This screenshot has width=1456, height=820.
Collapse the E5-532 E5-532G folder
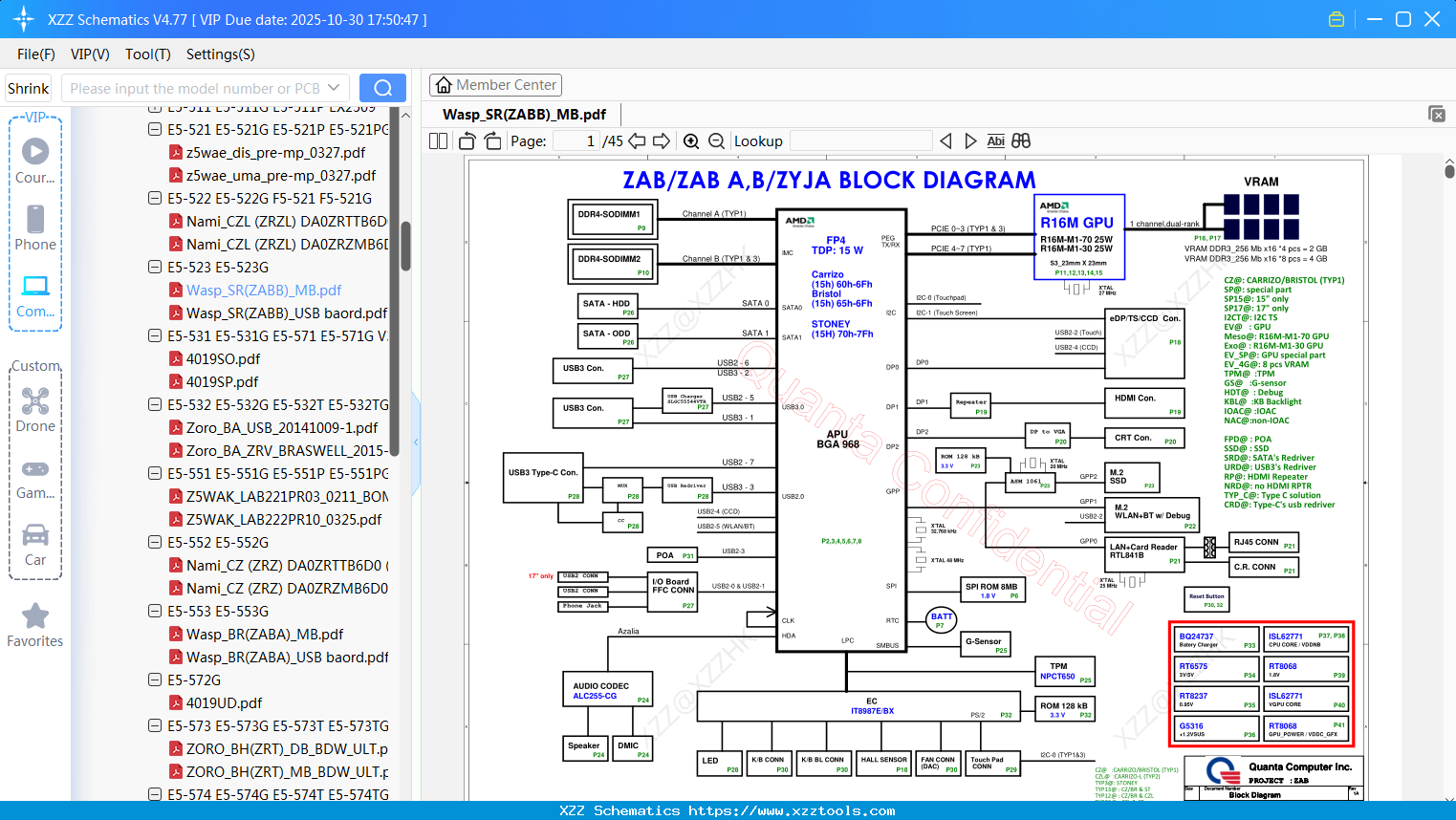[x=155, y=404]
